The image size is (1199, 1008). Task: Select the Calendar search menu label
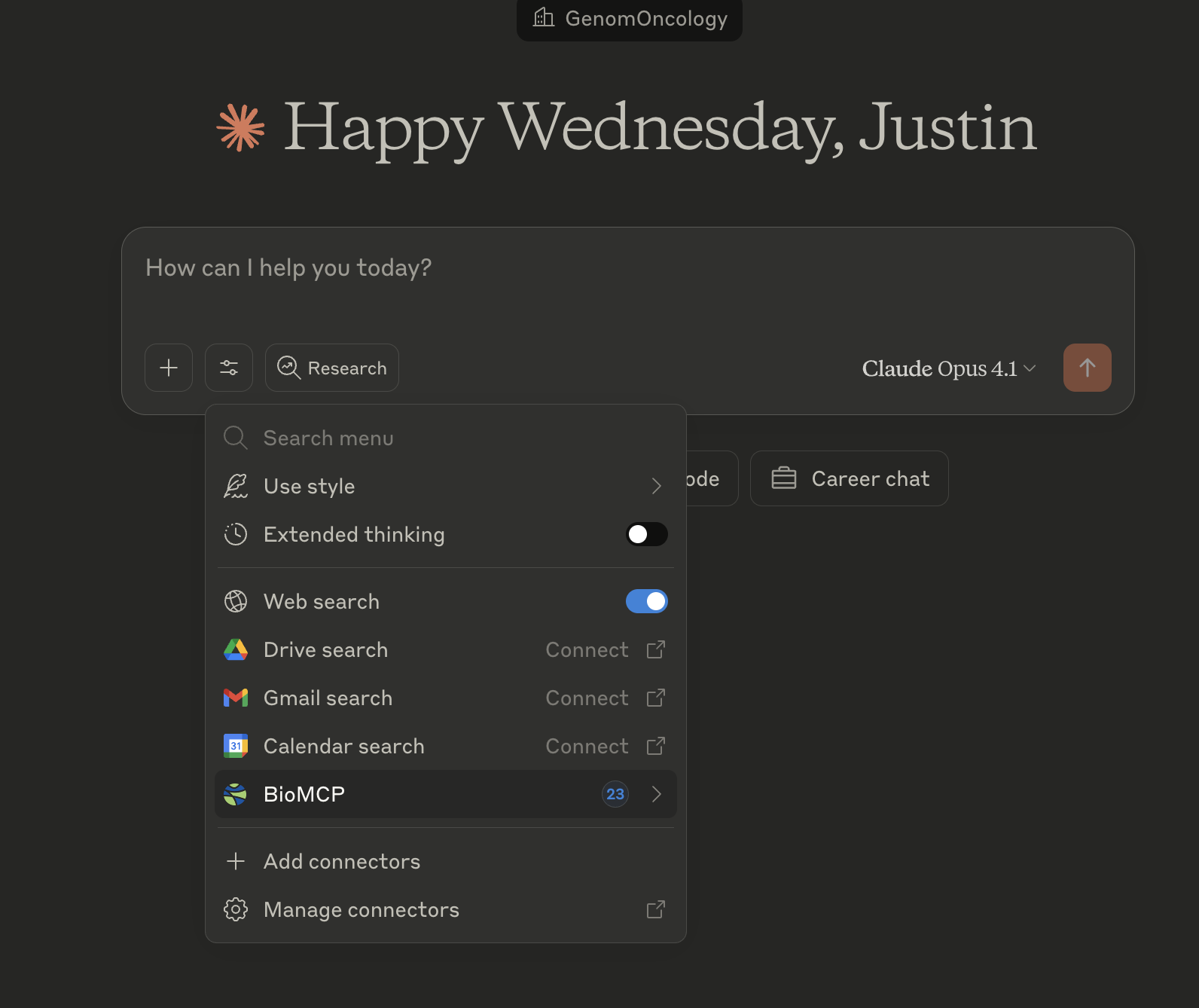[x=344, y=746]
